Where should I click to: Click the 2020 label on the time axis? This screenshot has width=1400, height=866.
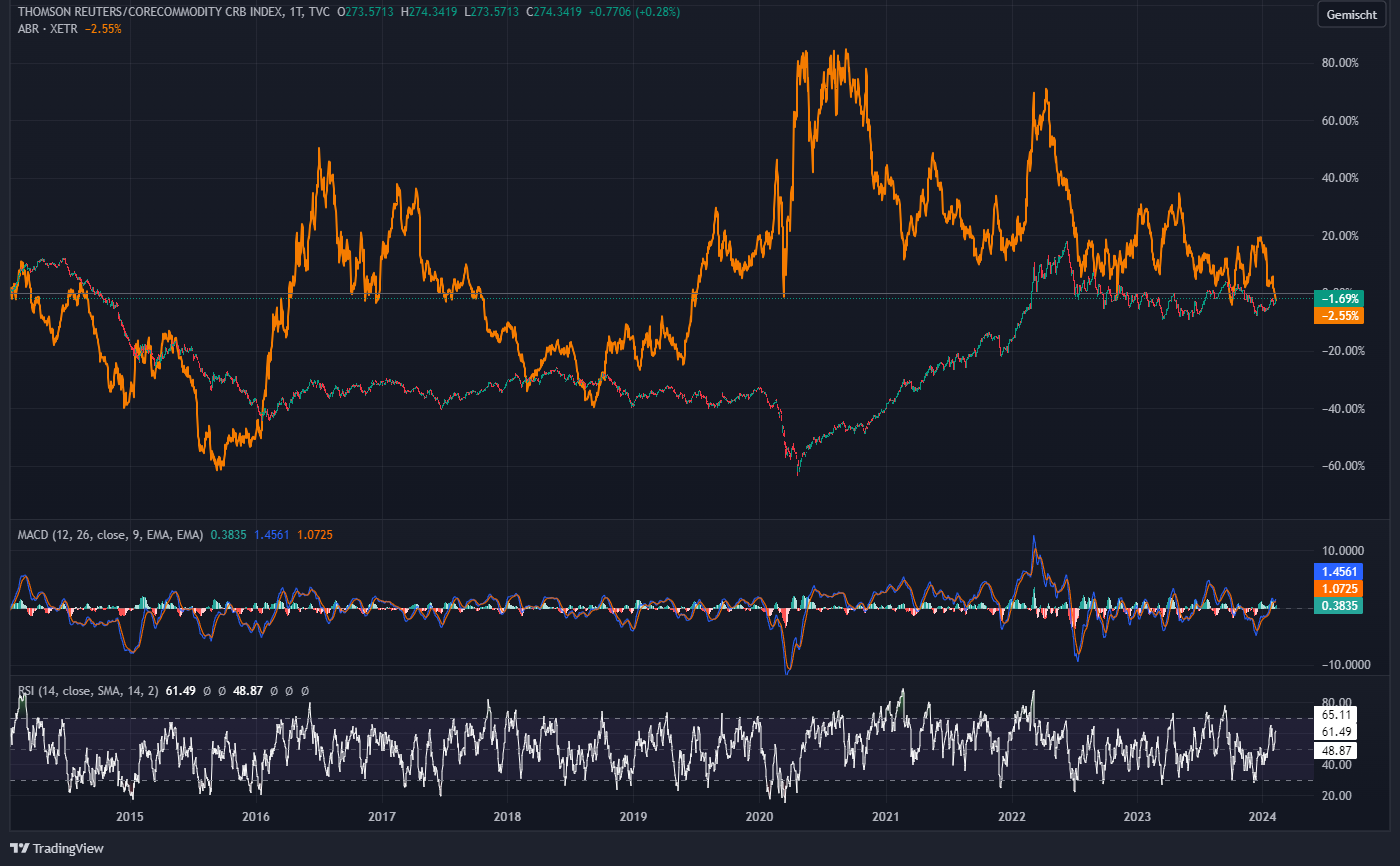[760, 817]
